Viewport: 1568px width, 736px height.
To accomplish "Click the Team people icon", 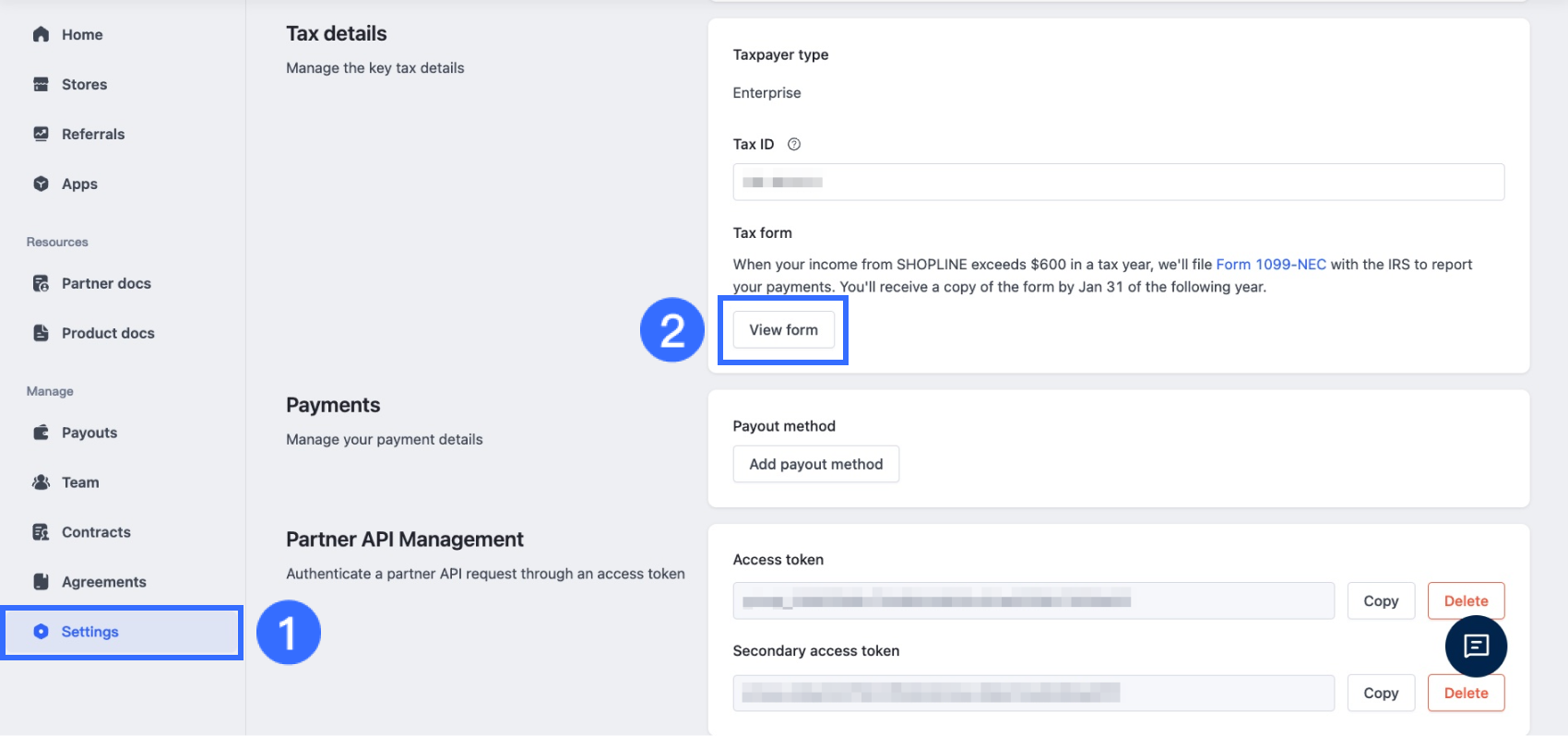I will click(41, 482).
